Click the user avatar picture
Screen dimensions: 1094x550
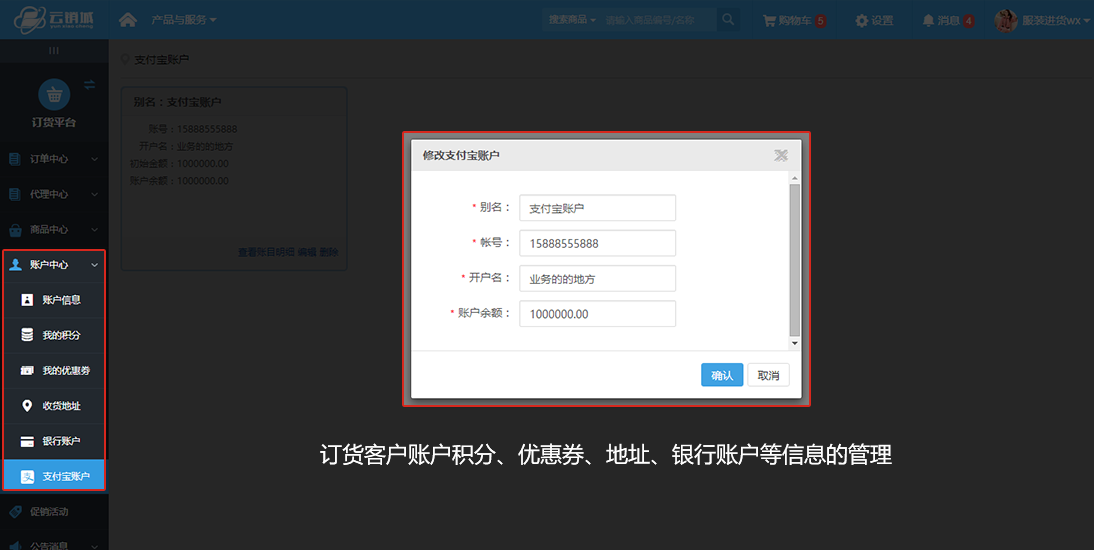[x=1005, y=20]
